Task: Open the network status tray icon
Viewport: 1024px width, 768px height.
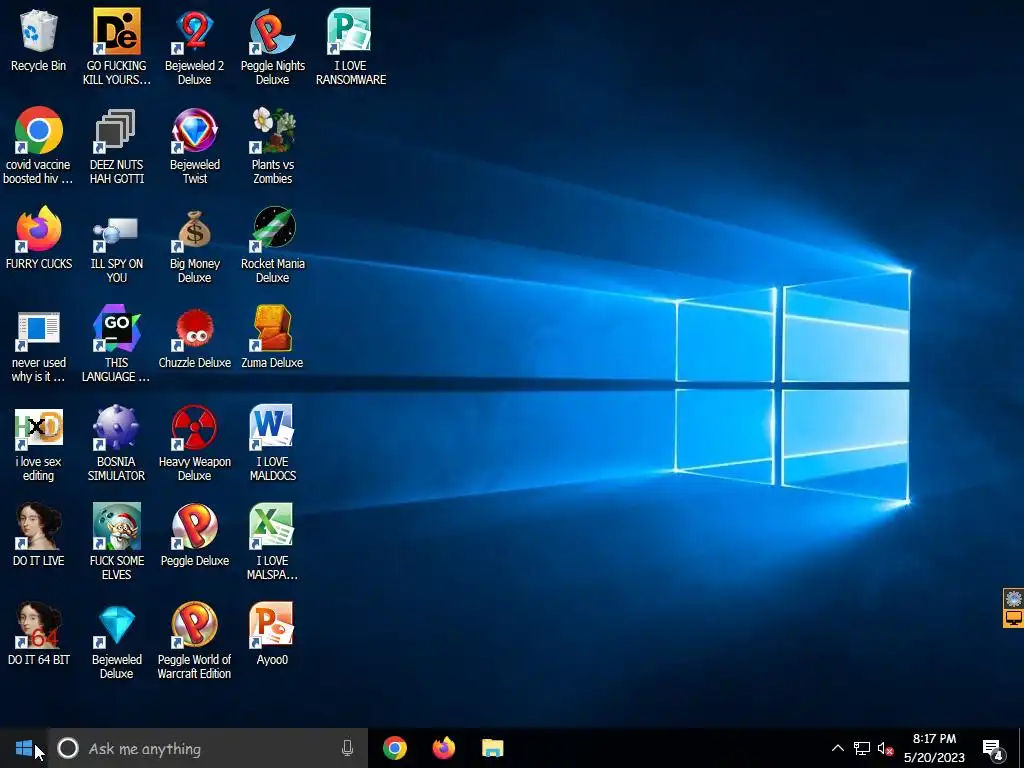Action: click(x=862, y=748)
